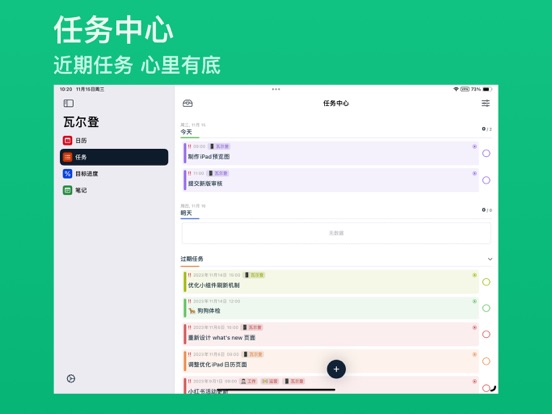
Task: Check off 优化小组件刷新机制 task
Action: point(486,282)
